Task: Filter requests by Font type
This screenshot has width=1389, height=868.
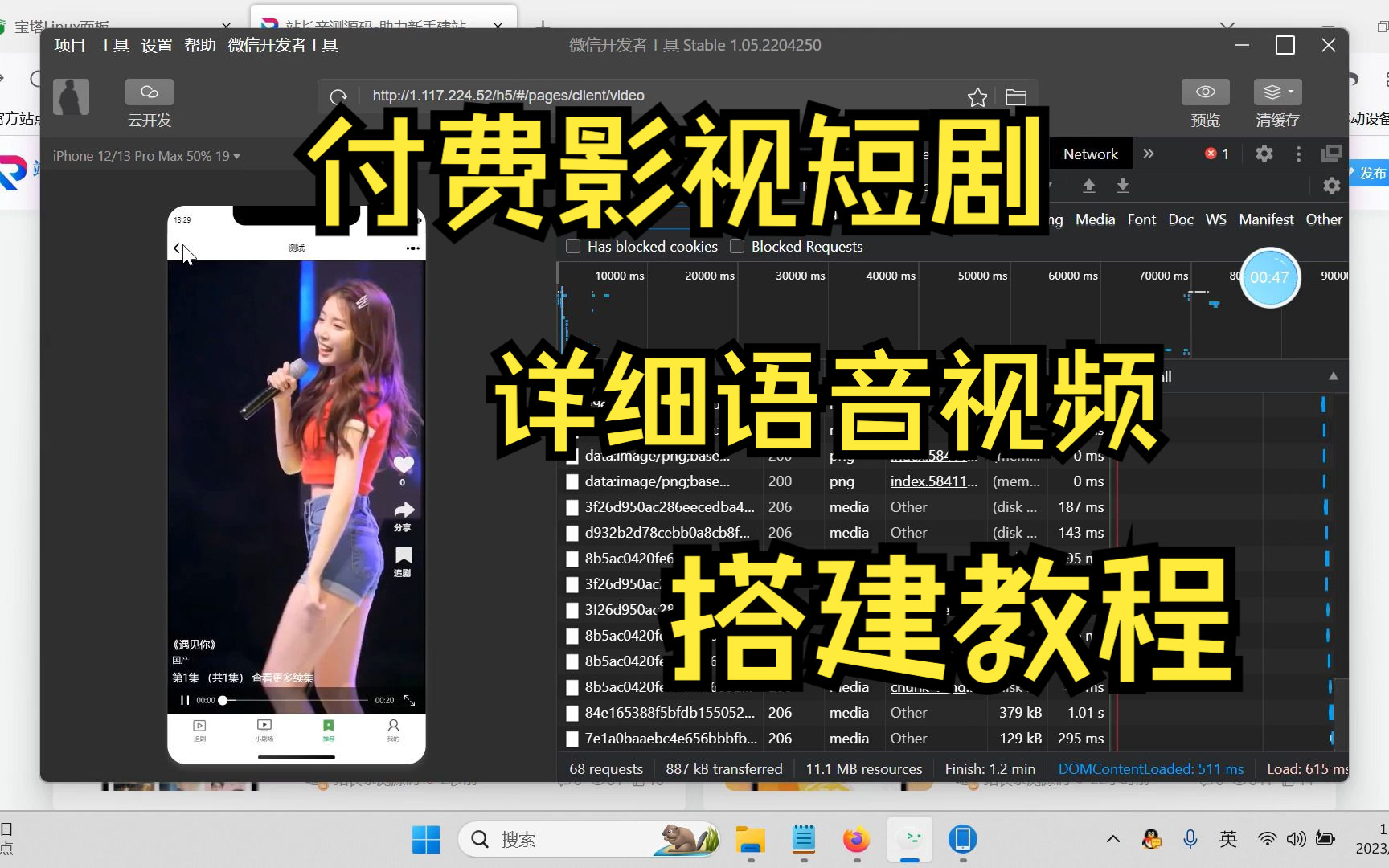Action: click(x=1141, y=219)
